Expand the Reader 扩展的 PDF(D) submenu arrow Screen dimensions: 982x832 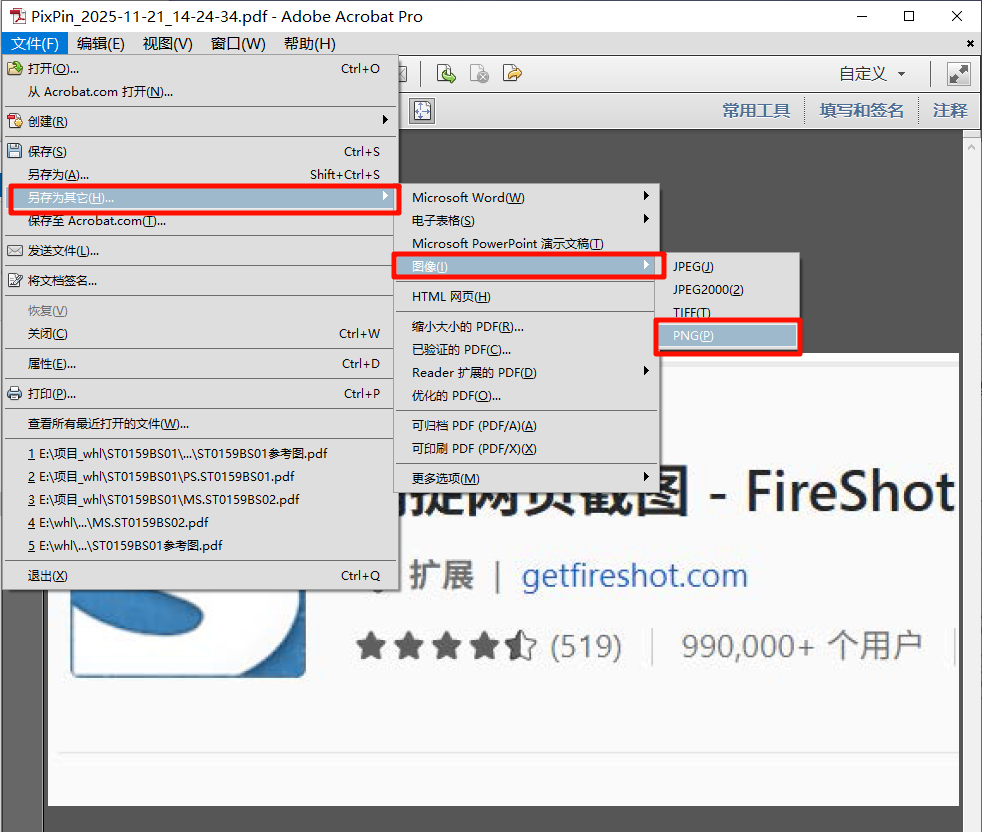coord(646,371)
